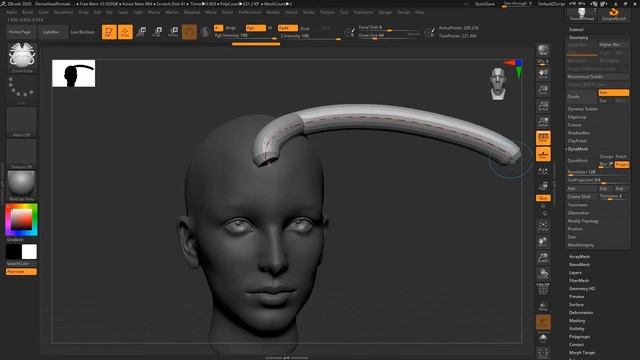
Task: Expand the ArrayMesh section
Action: pyautogui.click(x=579, y=256)
